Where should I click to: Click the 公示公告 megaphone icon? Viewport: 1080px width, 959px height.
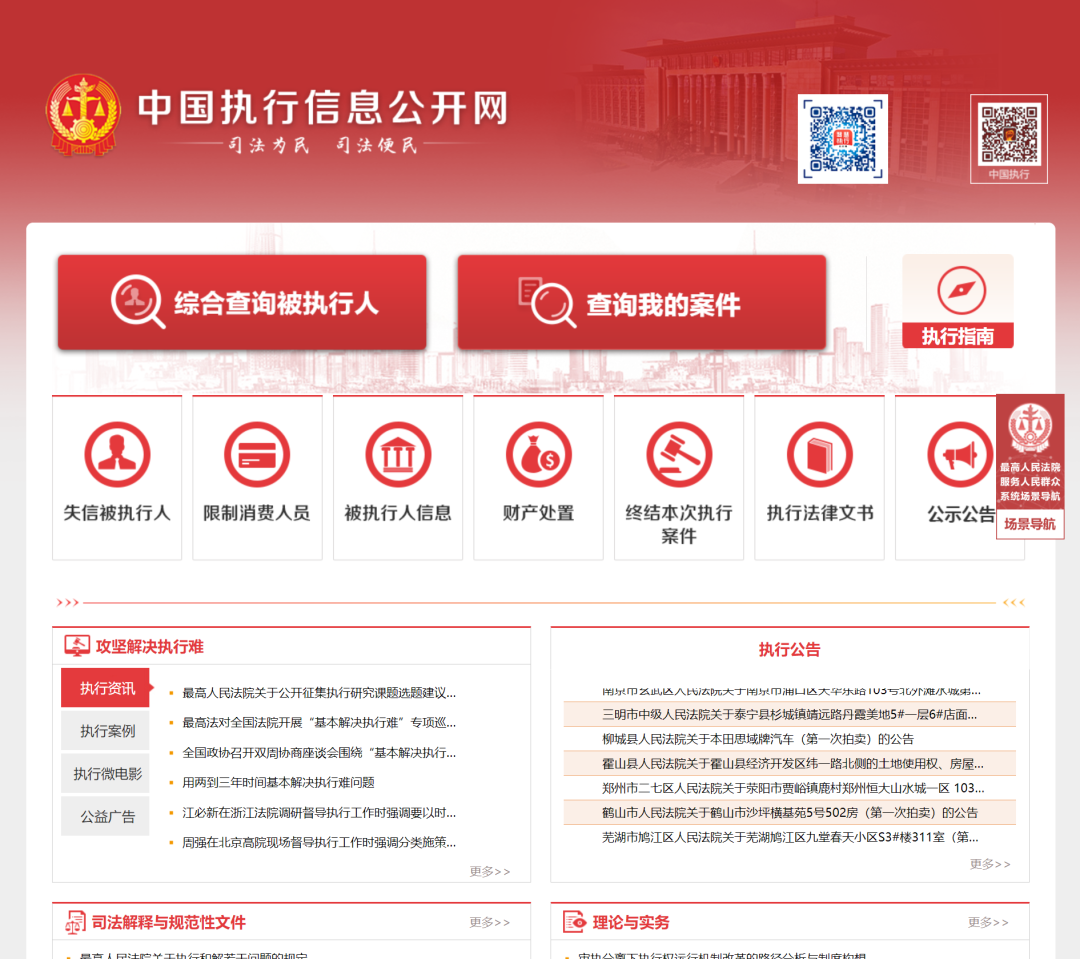click(960, 455)
